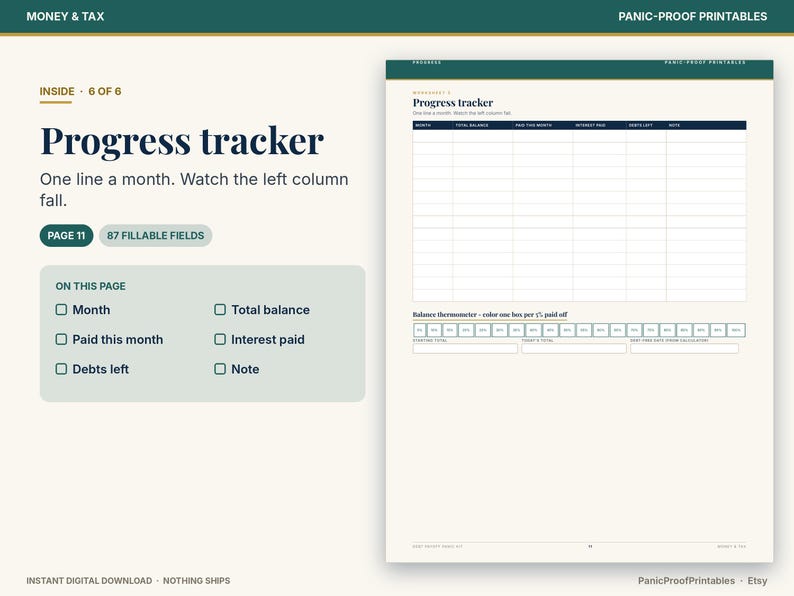Click the MONEY & TAX header label
Viewport: 794px width, 596px height.
(x=65, y=16)
